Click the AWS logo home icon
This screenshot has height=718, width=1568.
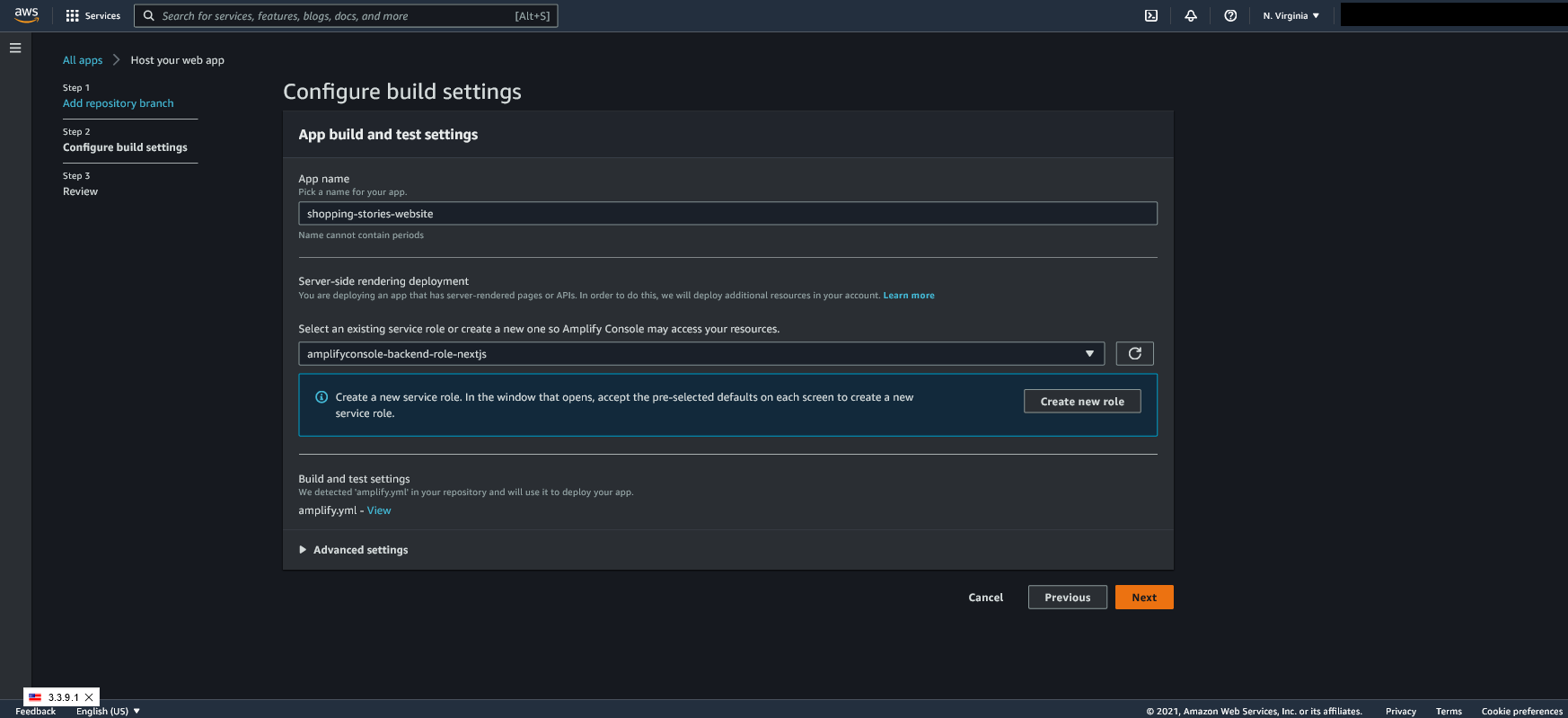coord(26,15)
